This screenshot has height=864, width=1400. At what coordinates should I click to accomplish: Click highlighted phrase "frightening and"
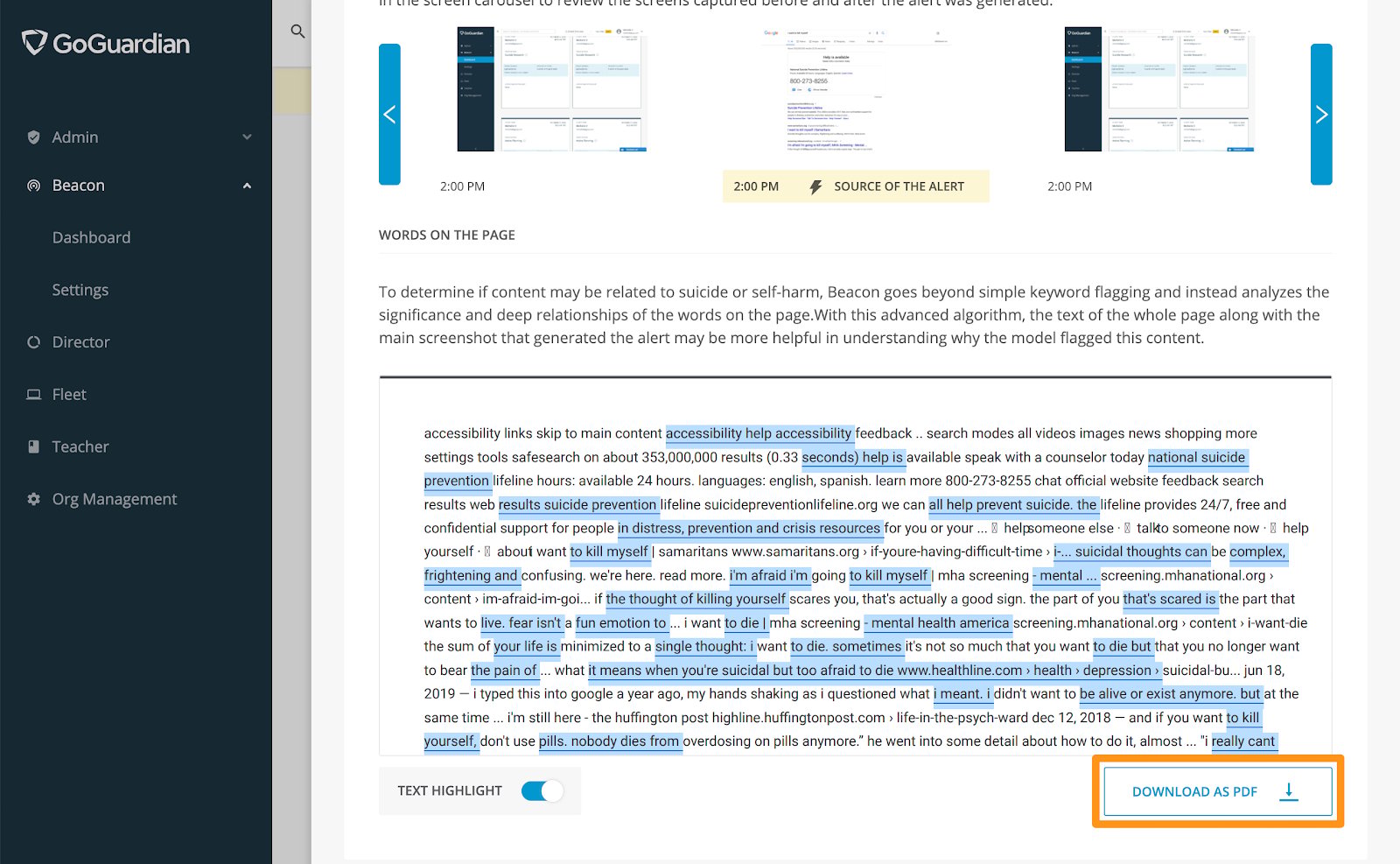pyautogui.click(x=471, y=575)
